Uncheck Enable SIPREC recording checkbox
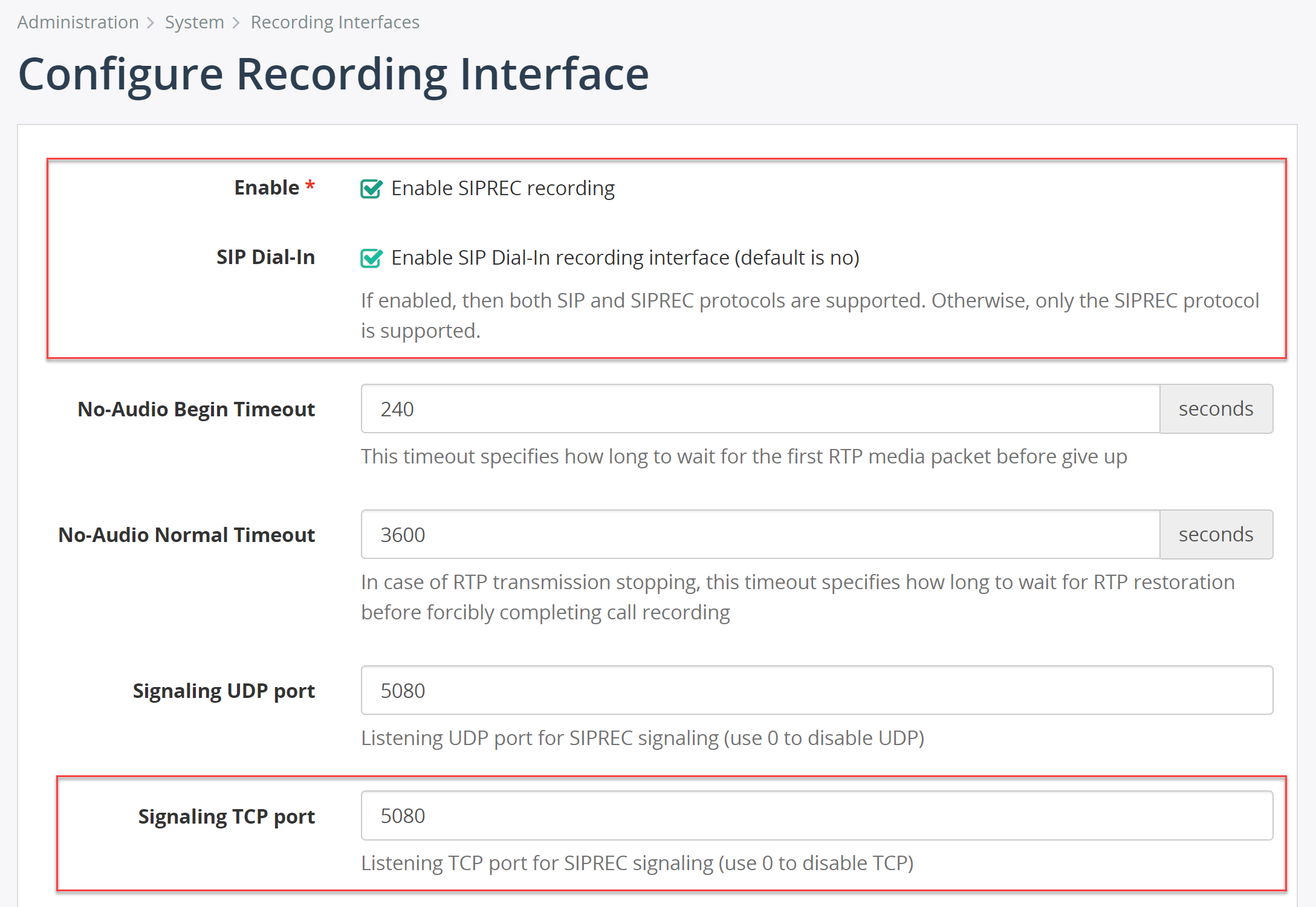This screenshot has width=1316, height=907. pyautogui.click(x=371, y=189)
